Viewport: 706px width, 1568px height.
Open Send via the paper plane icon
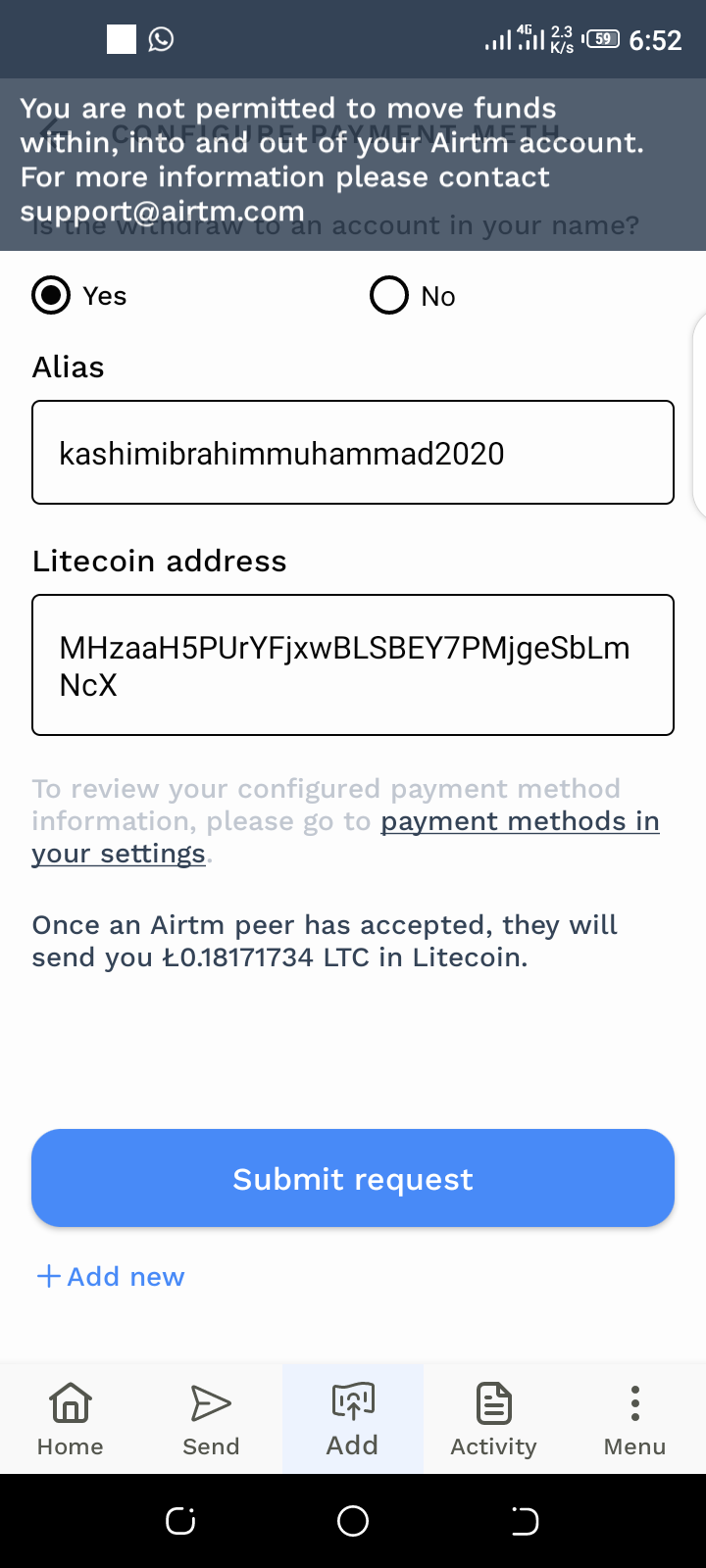(211, 1403)
